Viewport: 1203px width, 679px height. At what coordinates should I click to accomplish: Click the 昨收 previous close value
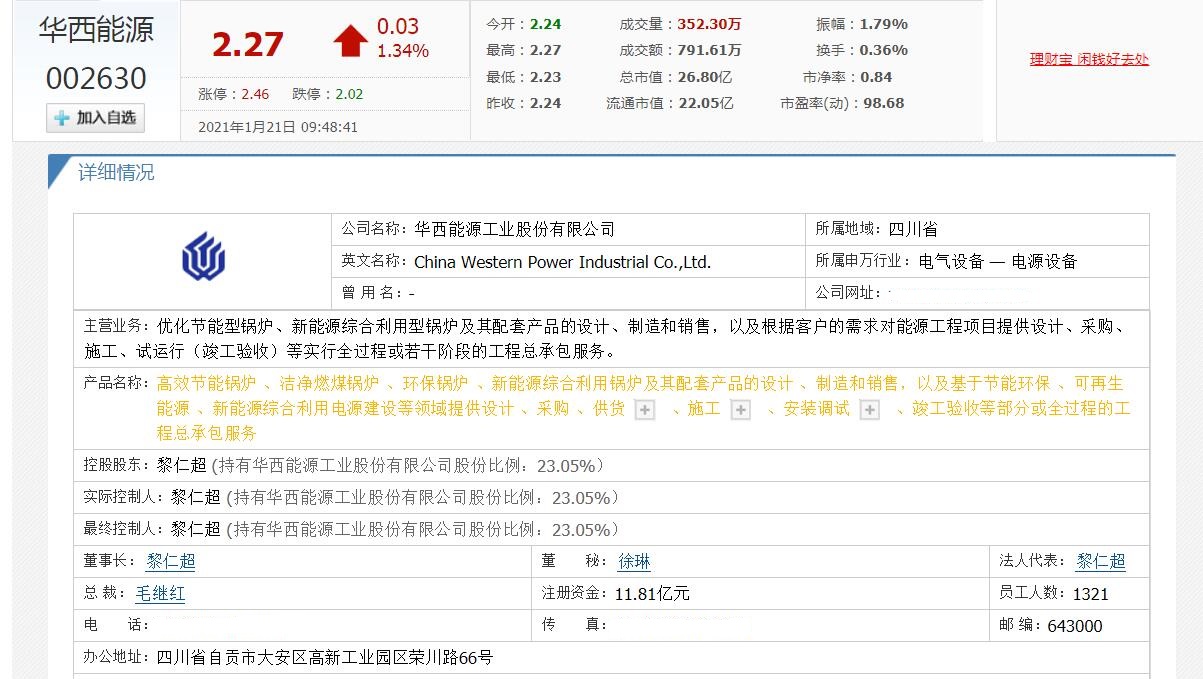[546, 103]
